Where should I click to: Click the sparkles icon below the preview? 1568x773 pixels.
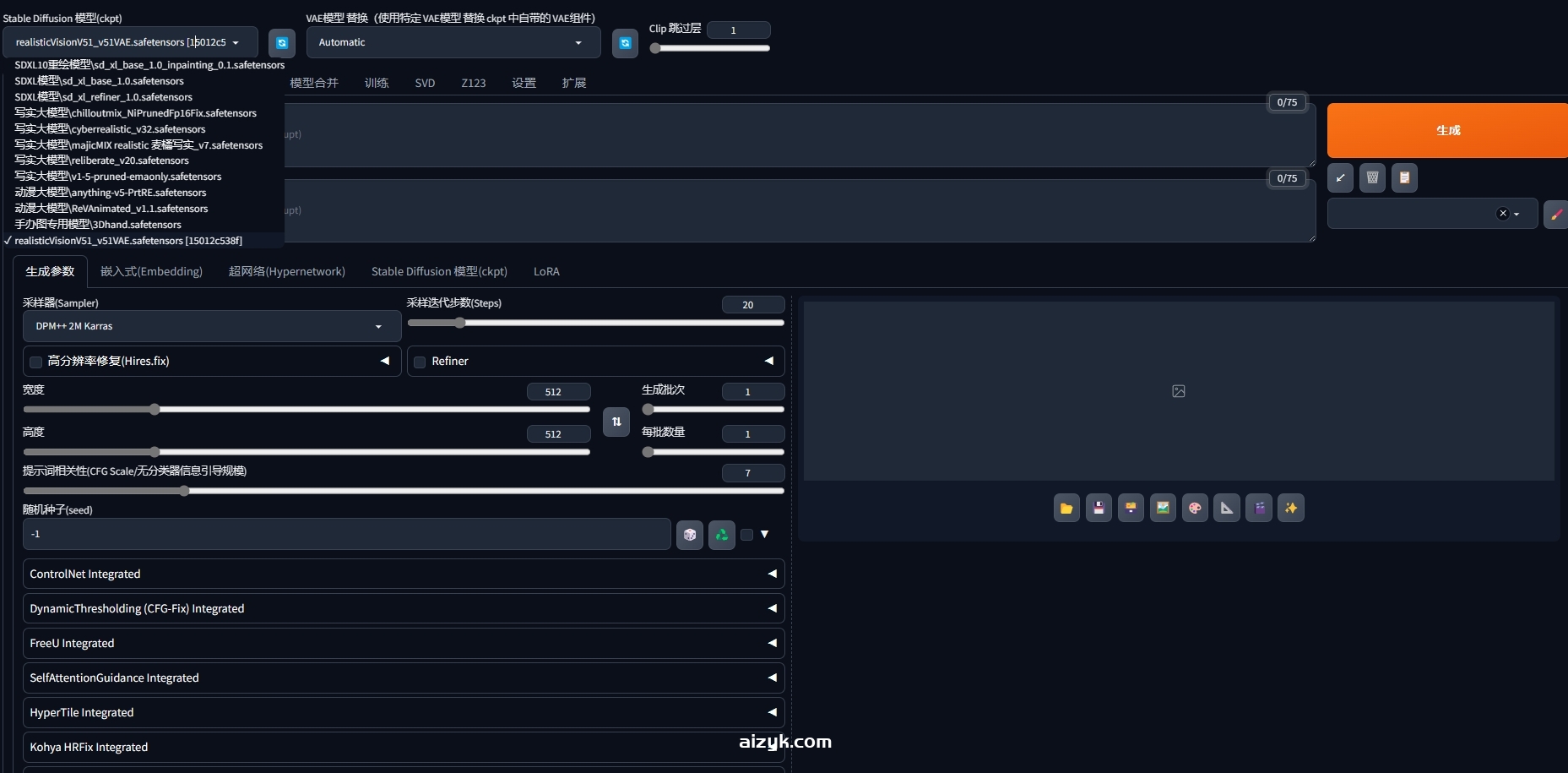pos(1291,508)
